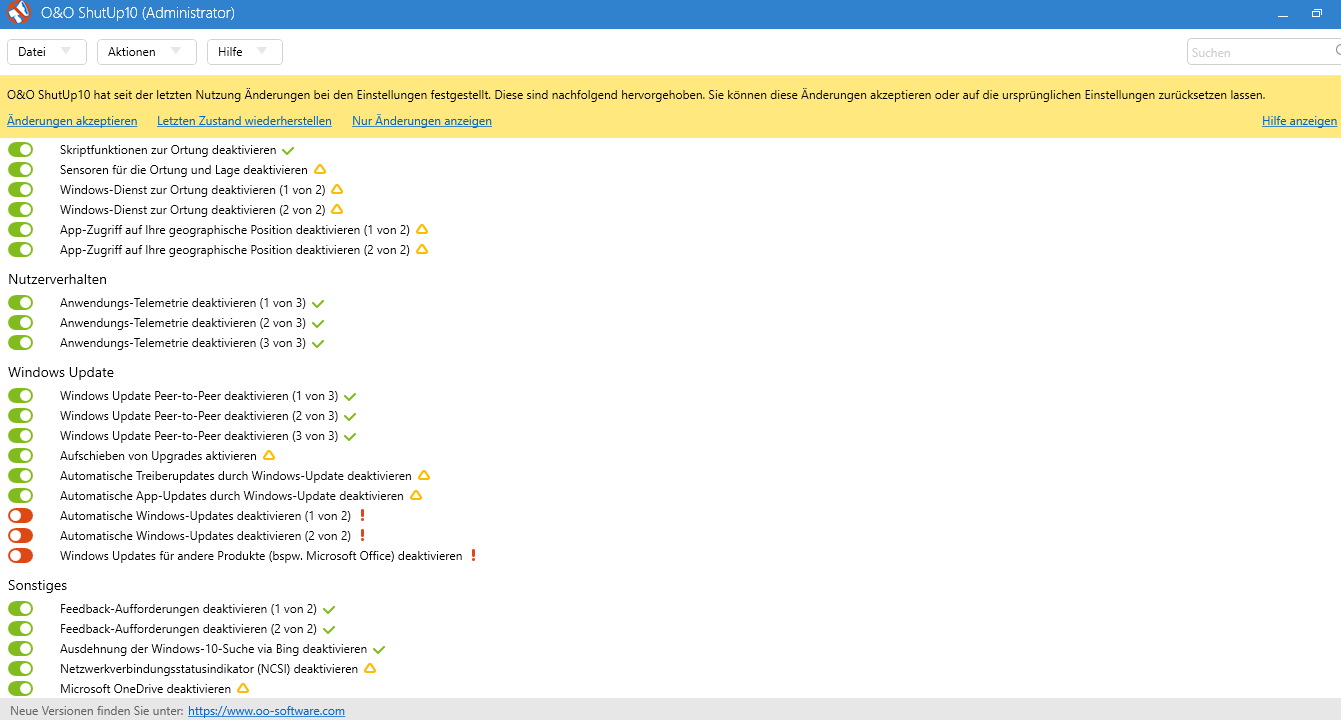Click warning icon for Windows-Dienst zur Ortung (1 von 2)
Viewport: 1341px width, 720px height.
[337, 189]
